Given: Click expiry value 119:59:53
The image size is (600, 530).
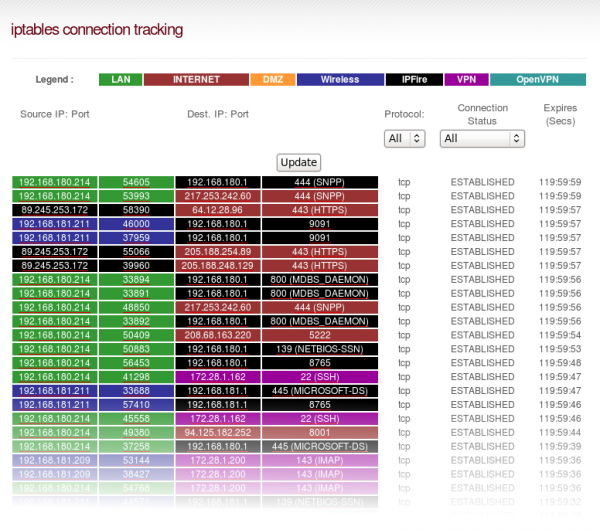Looking at the screenshot, I should [560, 349].
